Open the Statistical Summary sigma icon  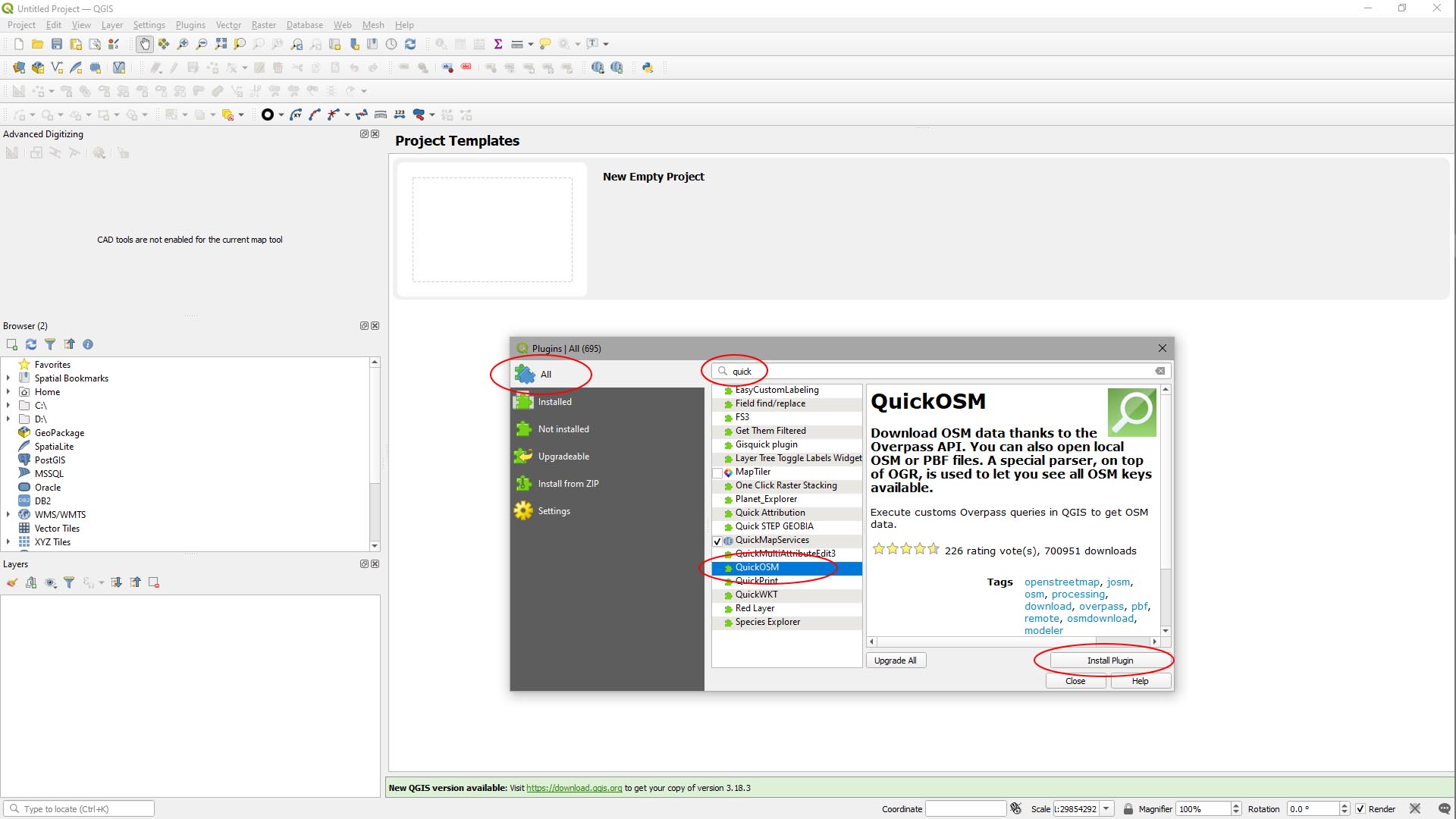[x=498, y=44]
